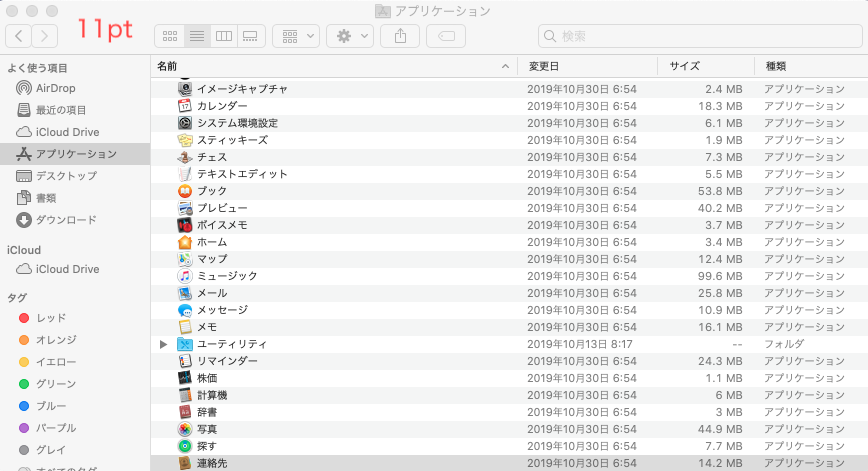Sort by the 変更日 column header
The width and height of the screenshot is (868, 471).
coord(587,66)
